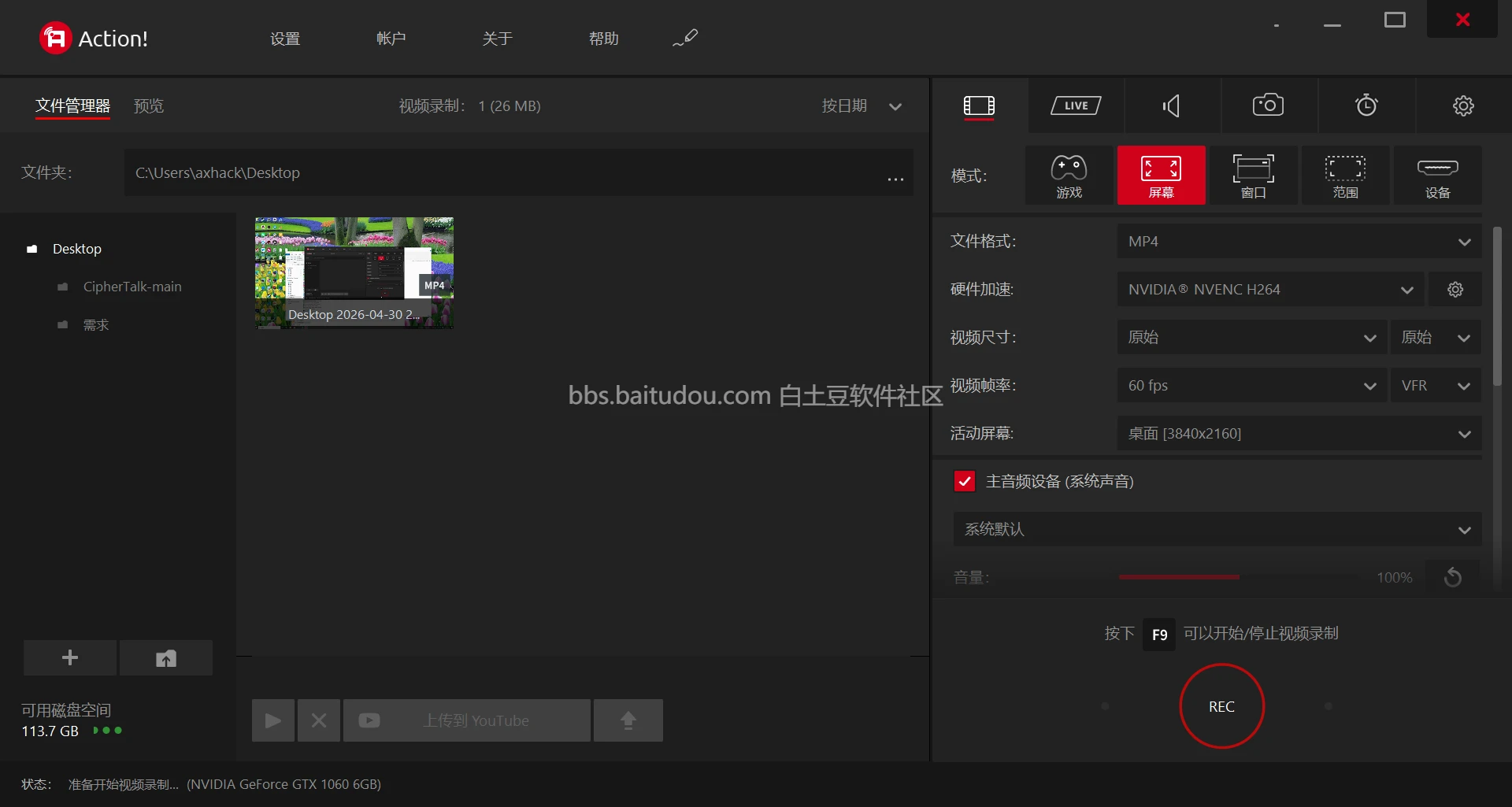Select the 屏幕 screen recording mode
This screenshot has height=807, width=1512.
[1161, 176]
